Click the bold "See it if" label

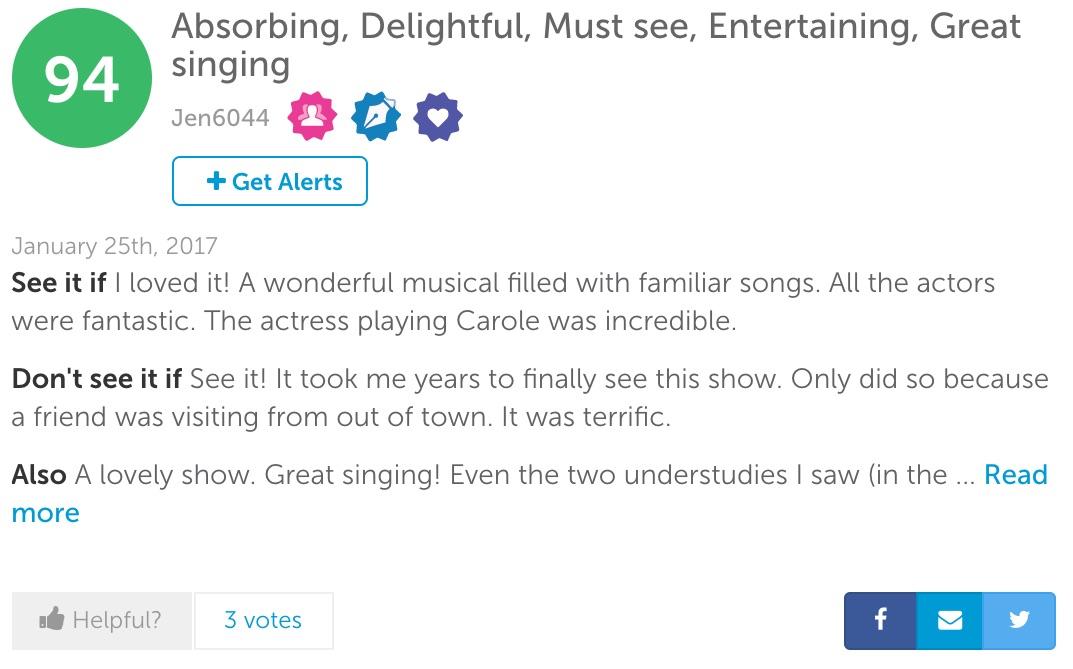pyautogui.click(x=58, y=283)
